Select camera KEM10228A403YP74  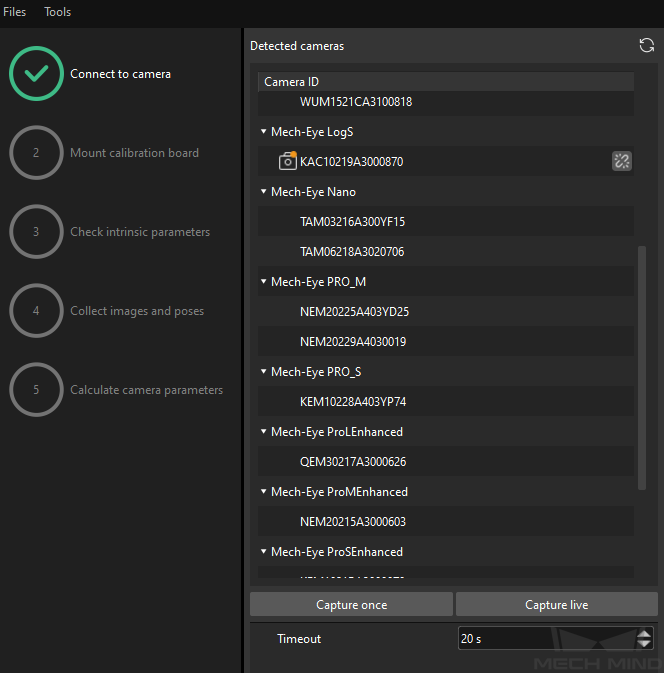(x=446, y=402)
